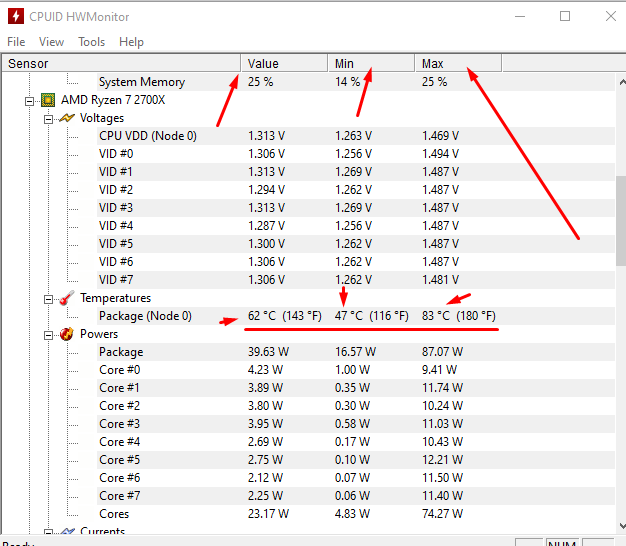Click the 23.17 W Cores value
626x546 pixels.
pos(268,514)
